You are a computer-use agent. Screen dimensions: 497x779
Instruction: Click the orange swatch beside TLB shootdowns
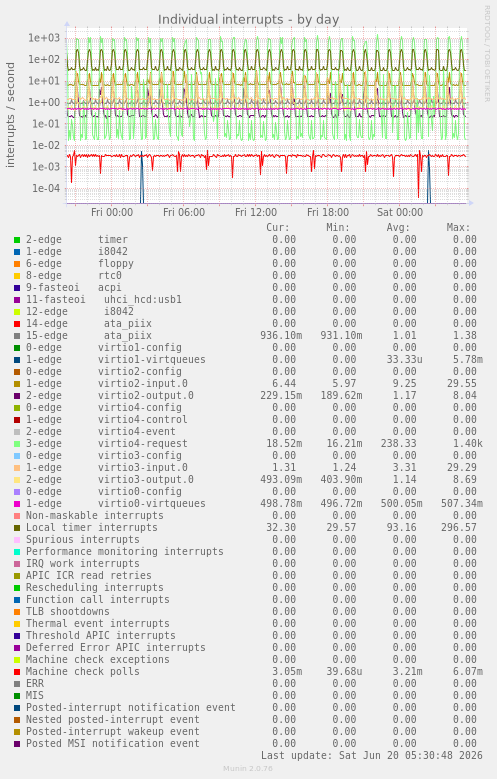[17, 612]
